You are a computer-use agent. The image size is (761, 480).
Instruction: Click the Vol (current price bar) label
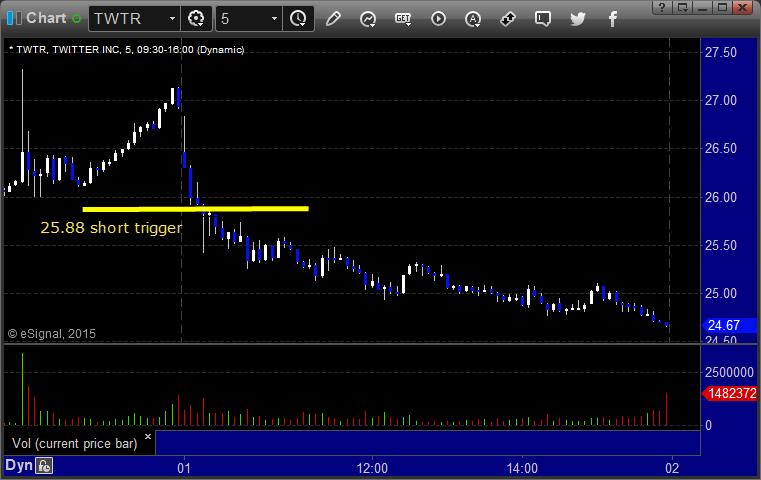click(75, 444)
